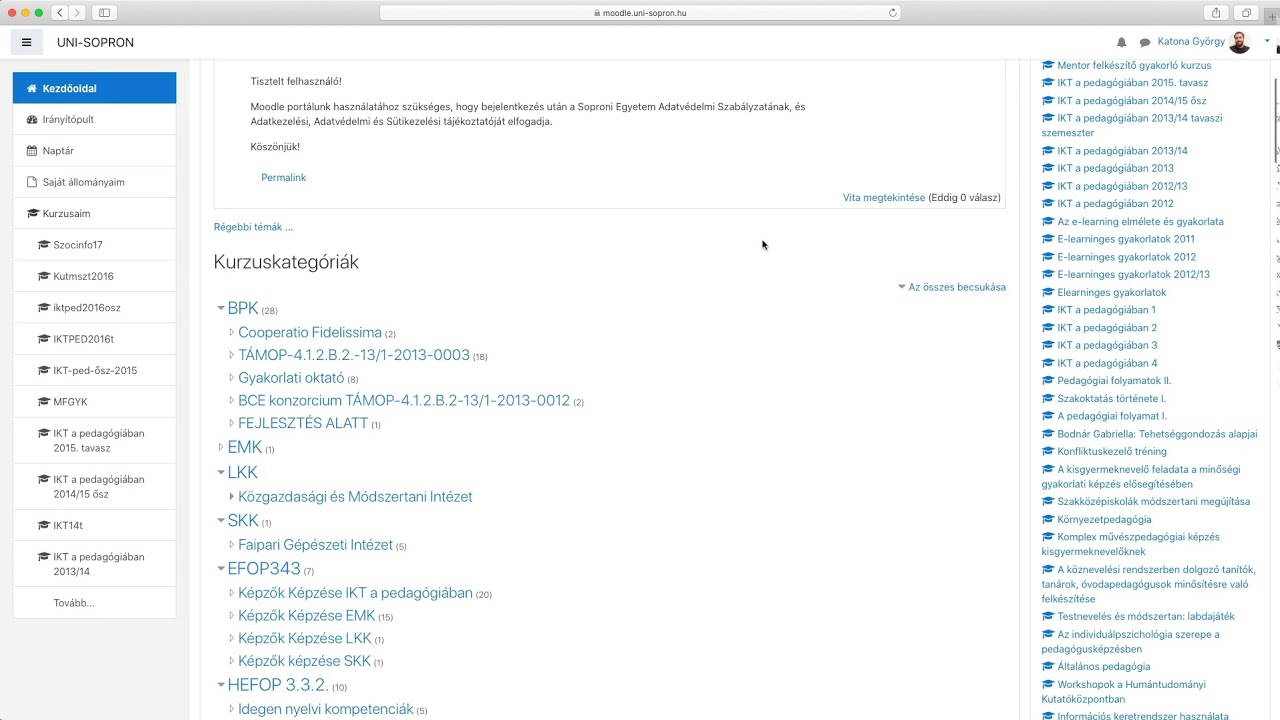This screenshot has width=1280, height=720.
Task: Show more courses via Tovább...
Action: tap(74, 603)
